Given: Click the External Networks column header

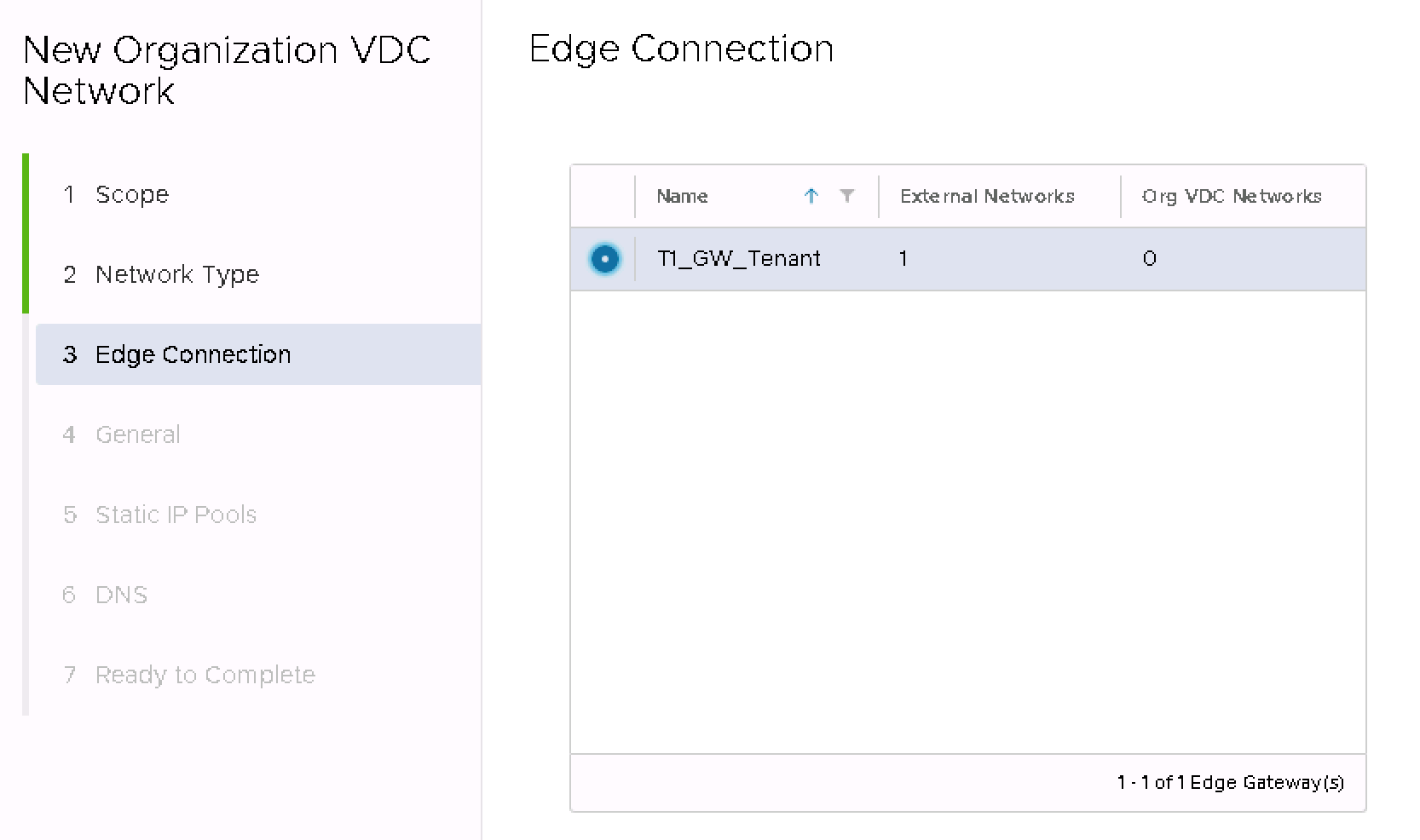Looking at the screenshot, I should (987, 197).
